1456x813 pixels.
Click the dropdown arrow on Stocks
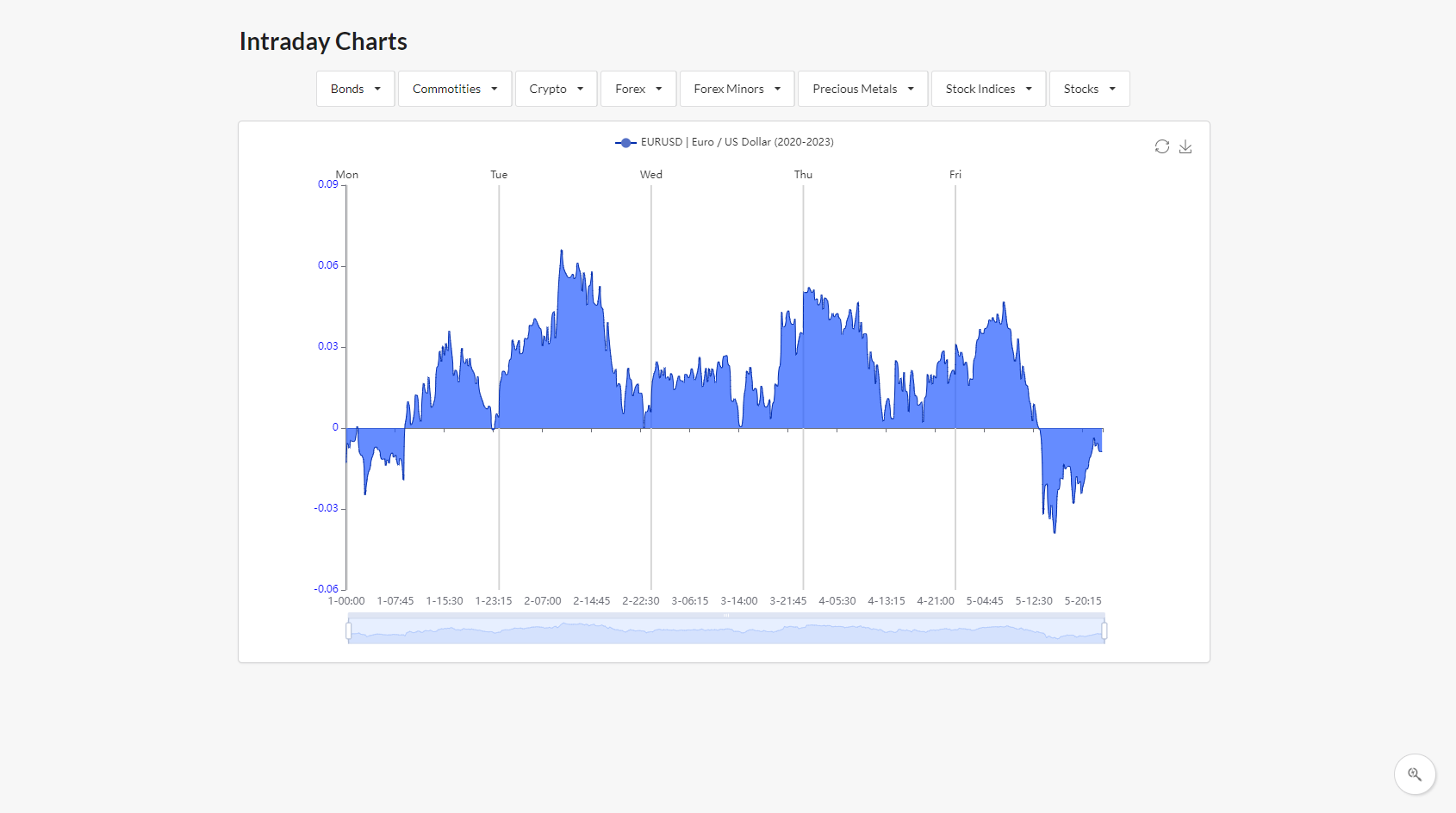(x=1111, y=88)
